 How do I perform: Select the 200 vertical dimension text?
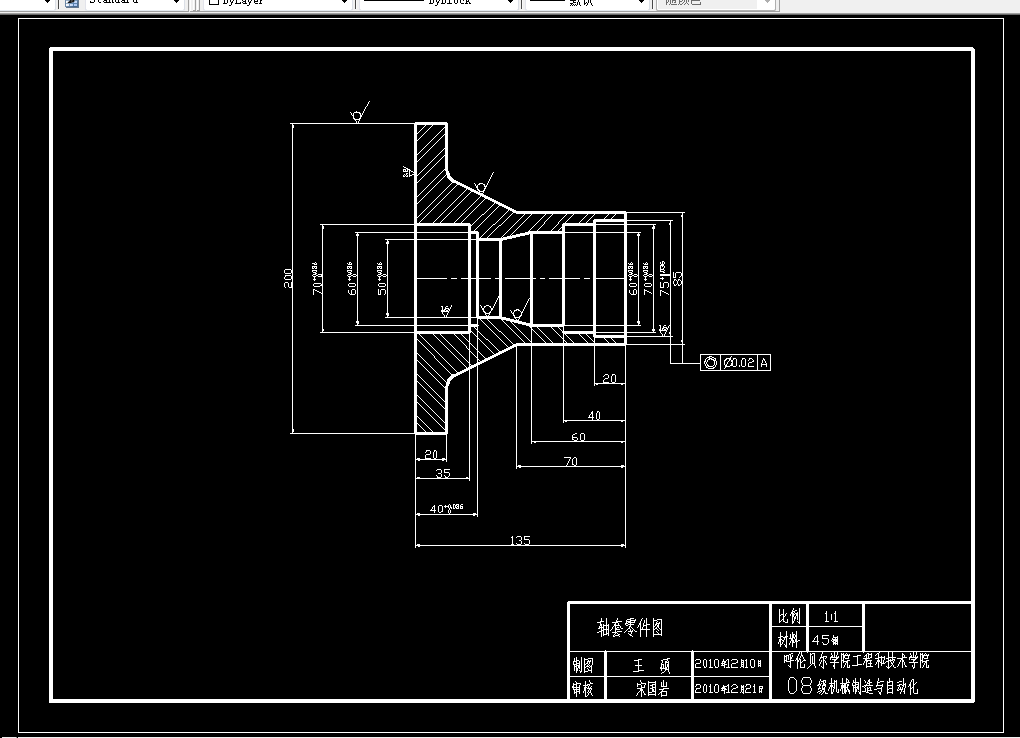pos(288,278)
